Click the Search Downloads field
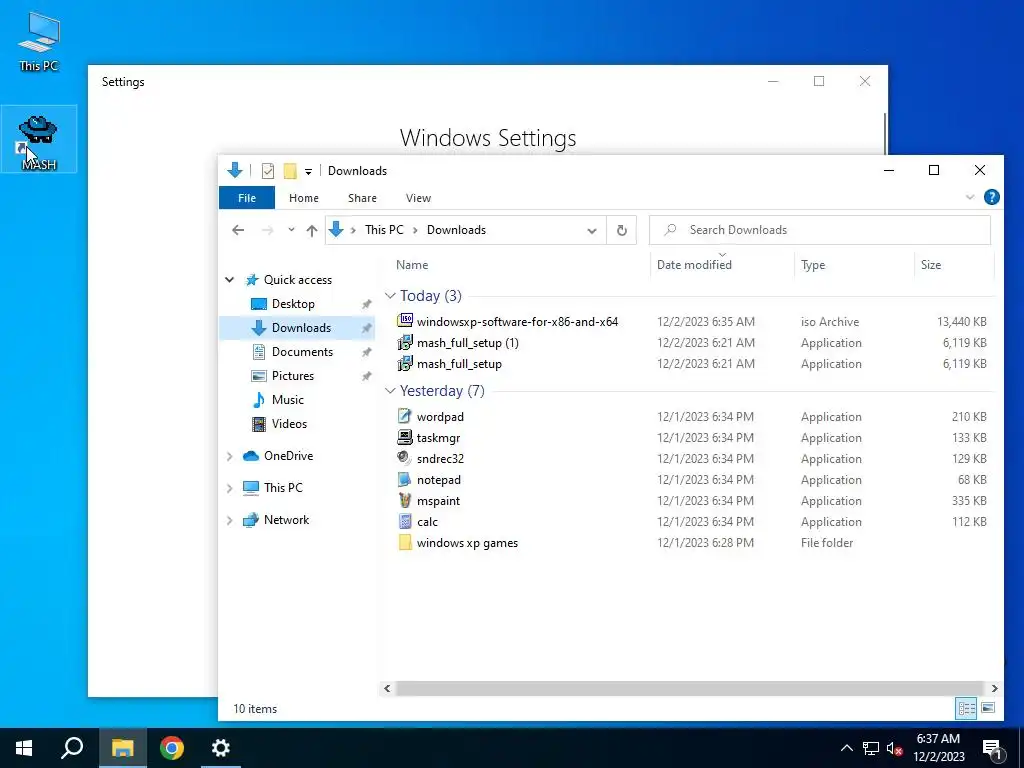This screenshot has height=768, width=1024. pos(820,230)
